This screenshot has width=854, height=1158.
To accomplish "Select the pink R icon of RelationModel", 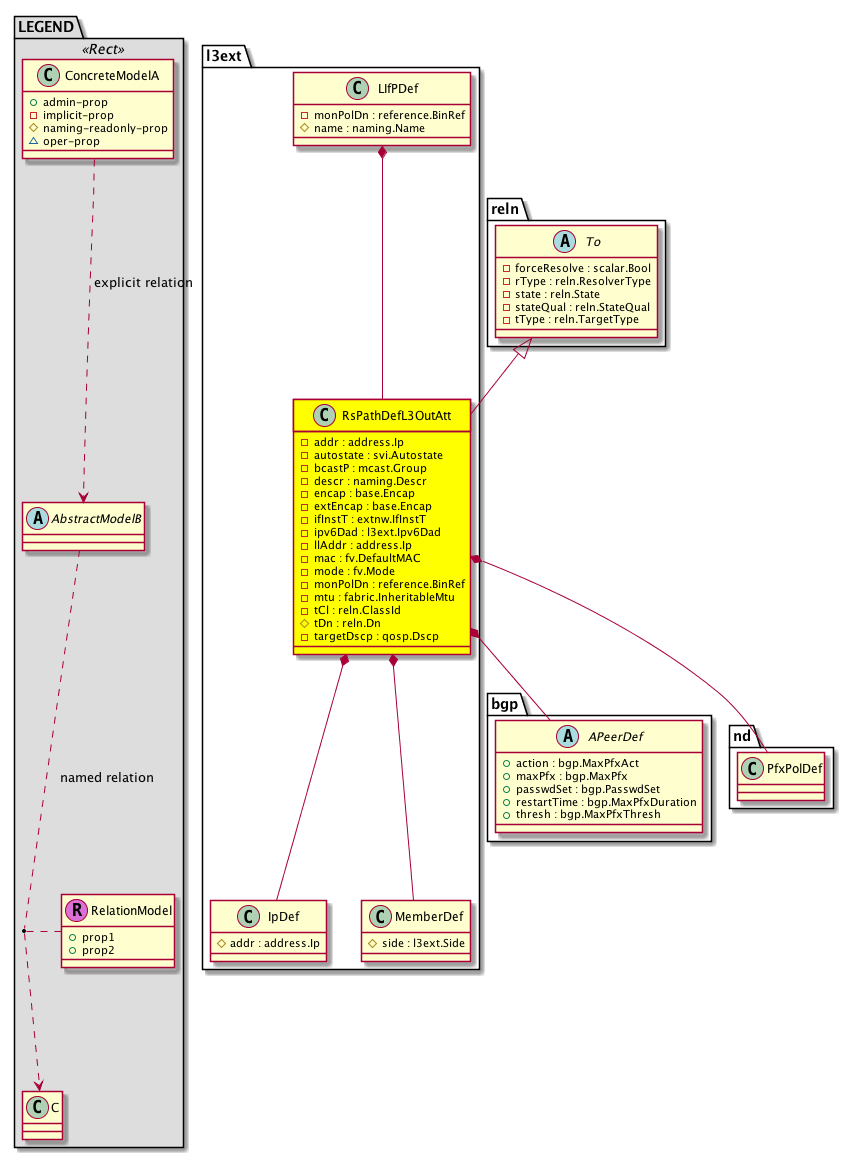I will click(75, 911).
